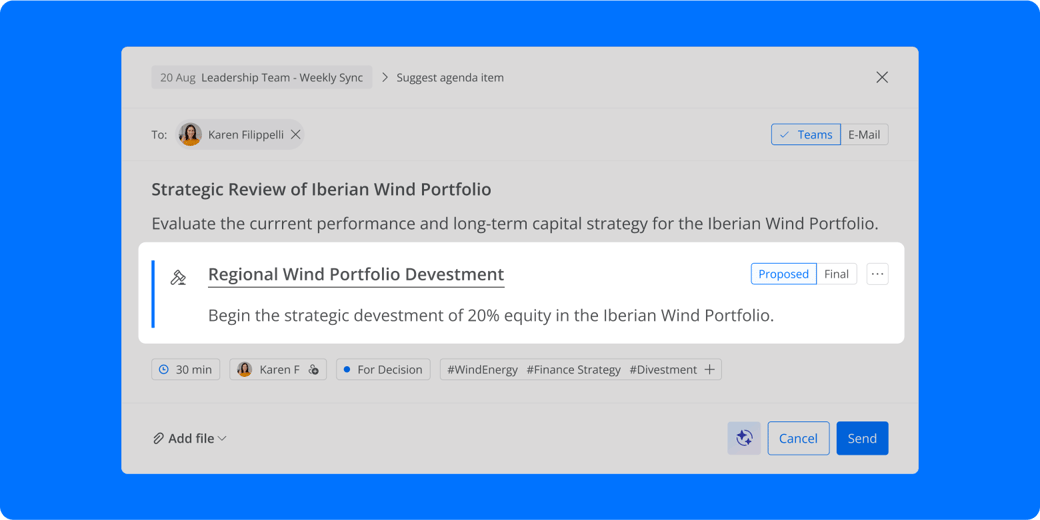Click the paperclip attachment icon
Image resolution: width=1040 pixels, height=520 pixels.
tap(159, 438)
